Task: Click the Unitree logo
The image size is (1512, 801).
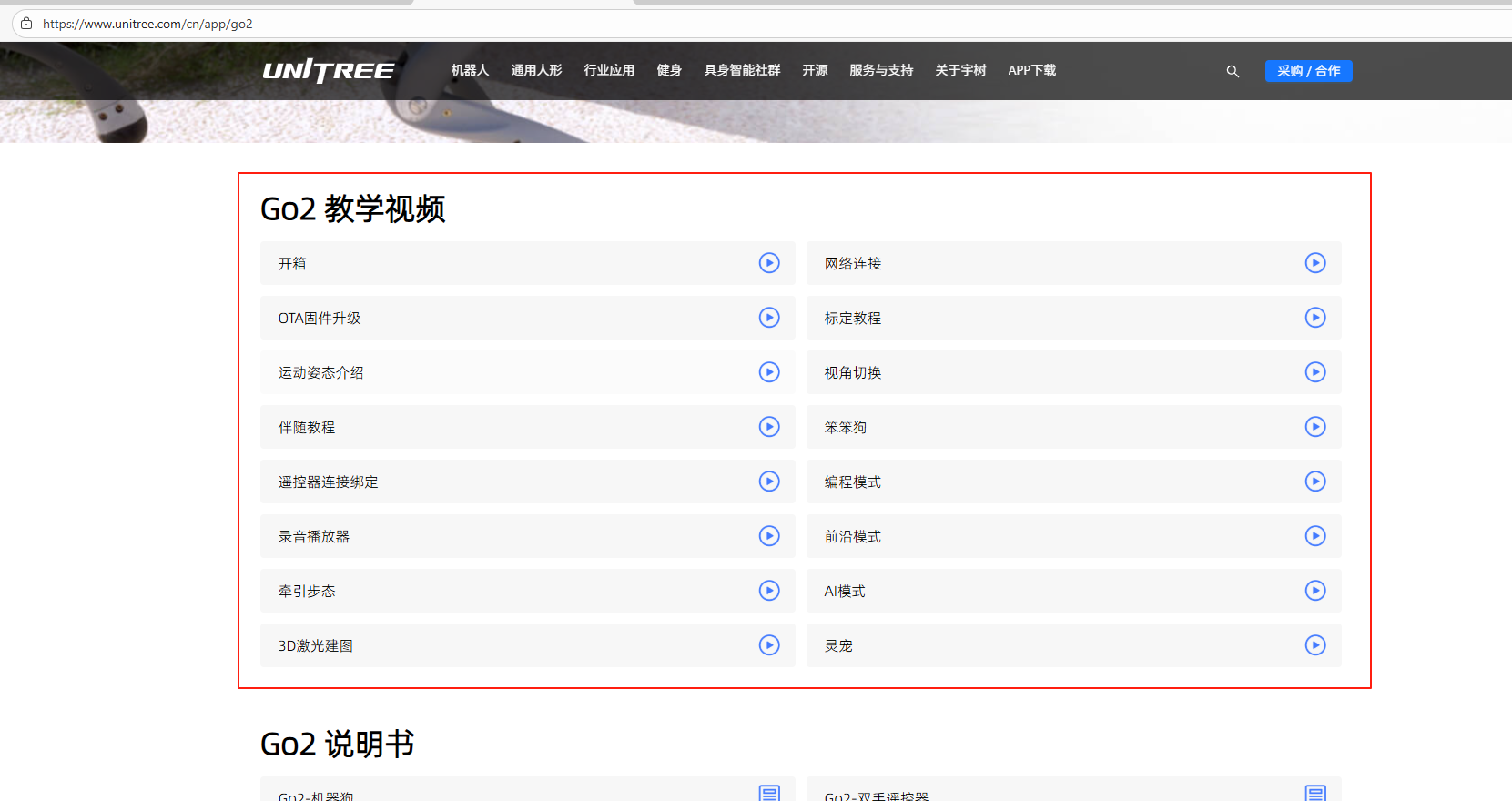Action: coord(329,70)
